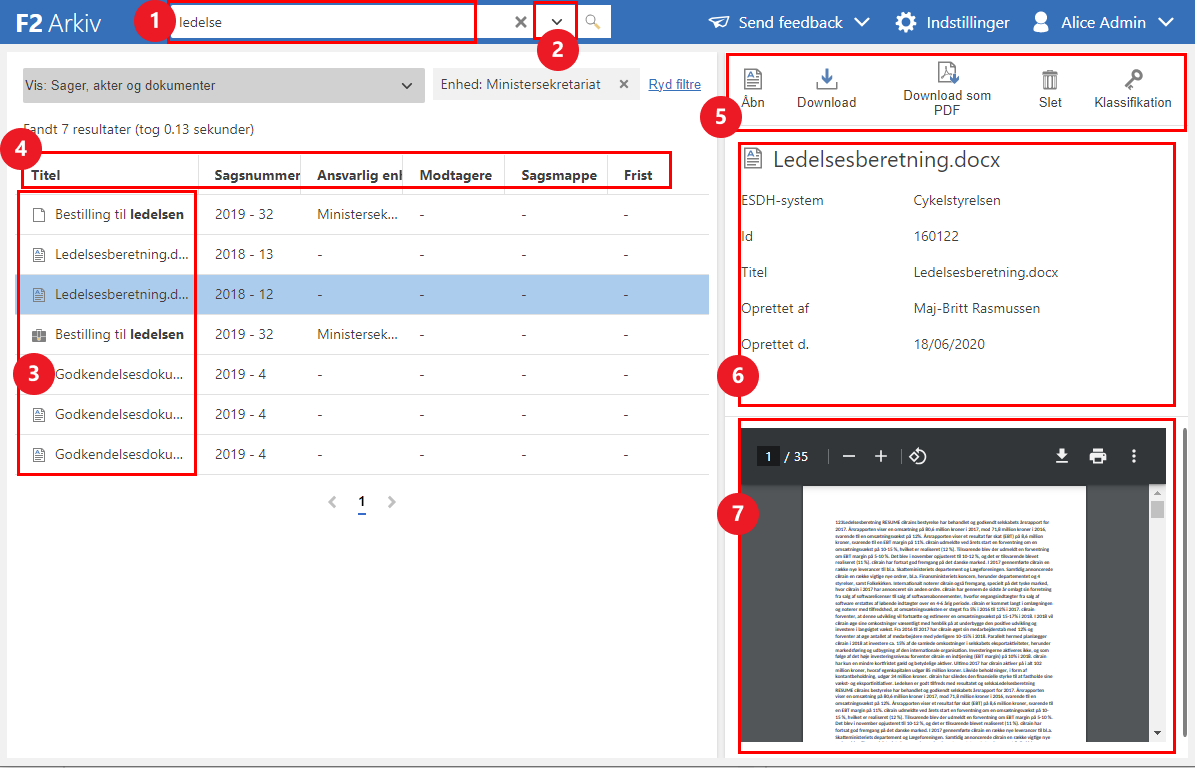Print the PDF from preview toolbar

click(x=1098, y=456)
